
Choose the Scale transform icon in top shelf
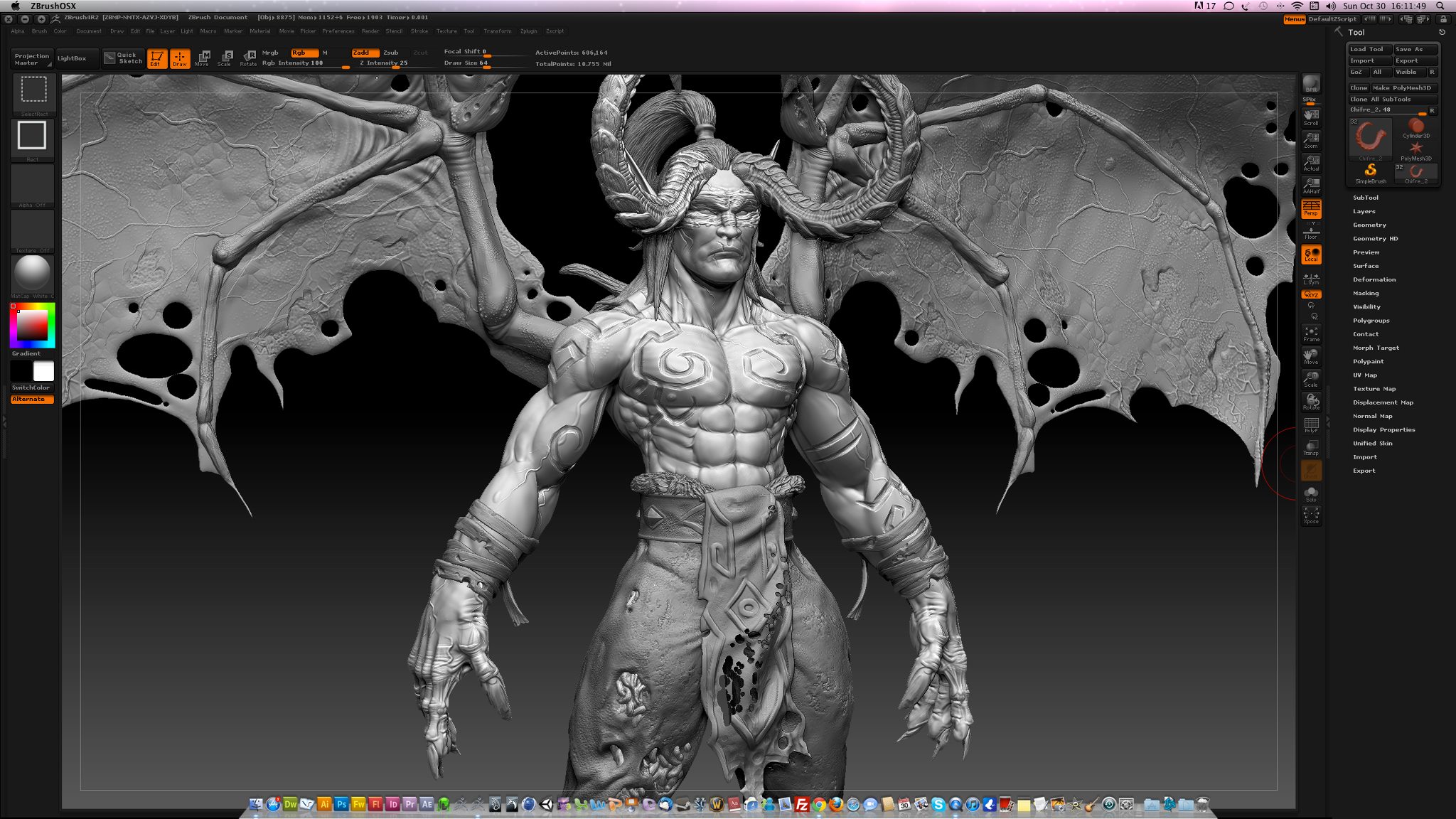tap(225, 58)
